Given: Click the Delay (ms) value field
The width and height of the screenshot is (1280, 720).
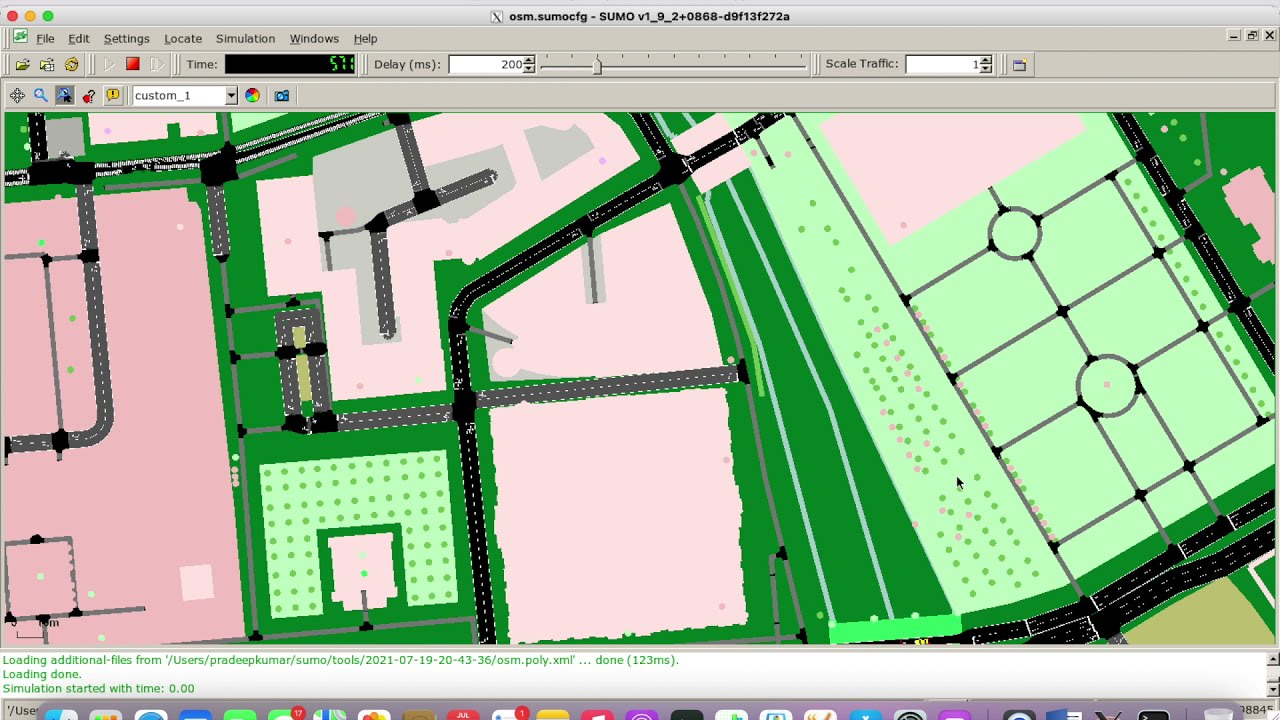Looking at the screenshot, I should tap(486, 64).
